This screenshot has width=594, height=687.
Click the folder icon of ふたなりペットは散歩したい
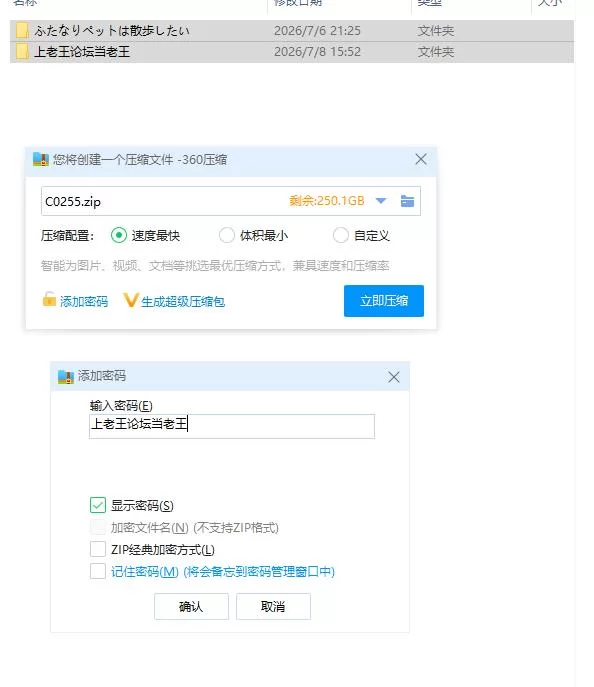click(22, 31)
